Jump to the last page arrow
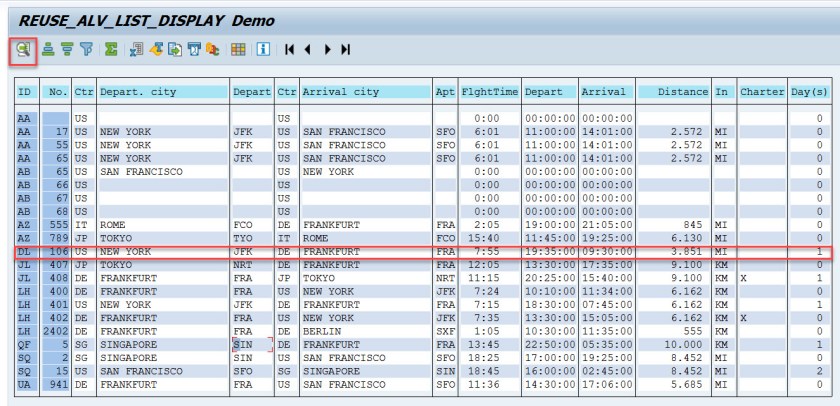The image size is (840, 406). pos(346,50)
